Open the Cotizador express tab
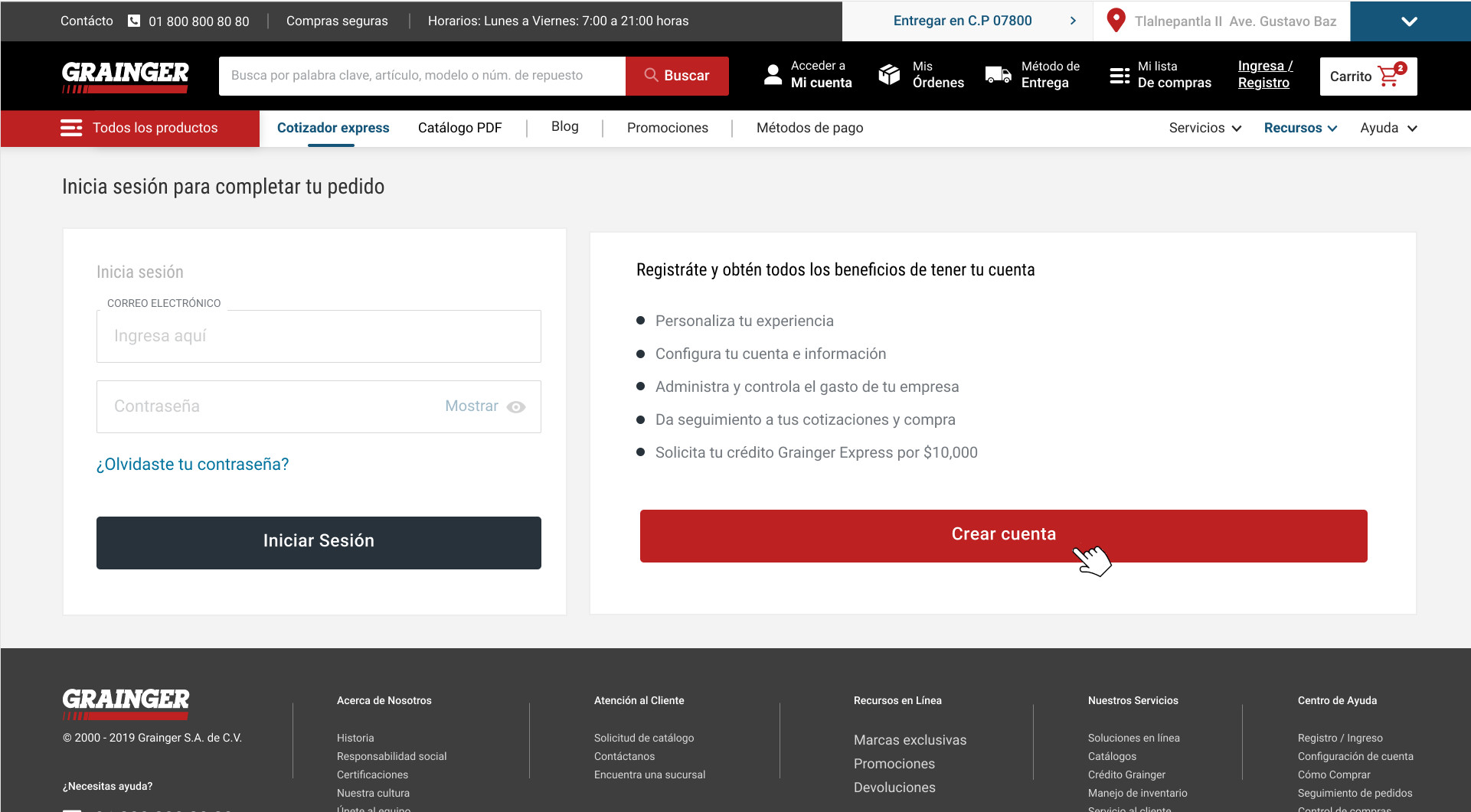The image size is (1471, 812). [x=333, y=128]
